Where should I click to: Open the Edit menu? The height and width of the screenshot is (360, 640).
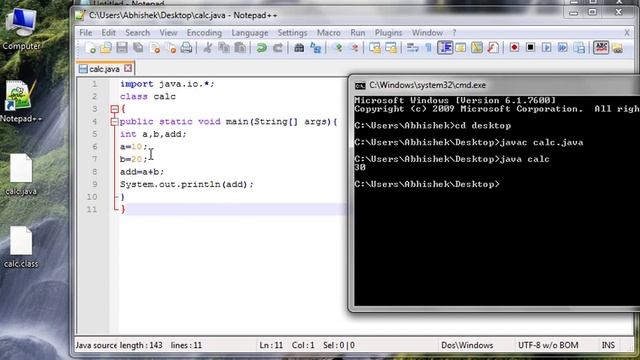(109, 33)
